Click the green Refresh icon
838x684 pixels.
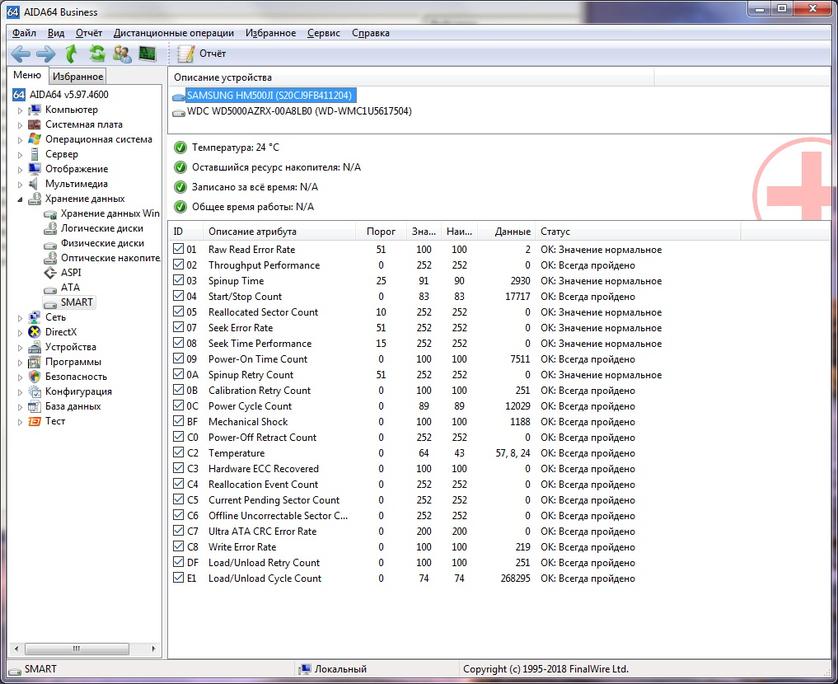click(97, 53)
